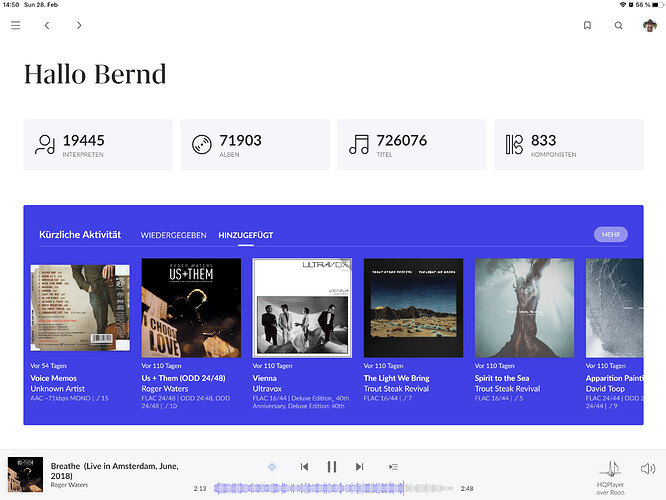Skip to next track
666x500 pixels.
(x=359, y=467)
